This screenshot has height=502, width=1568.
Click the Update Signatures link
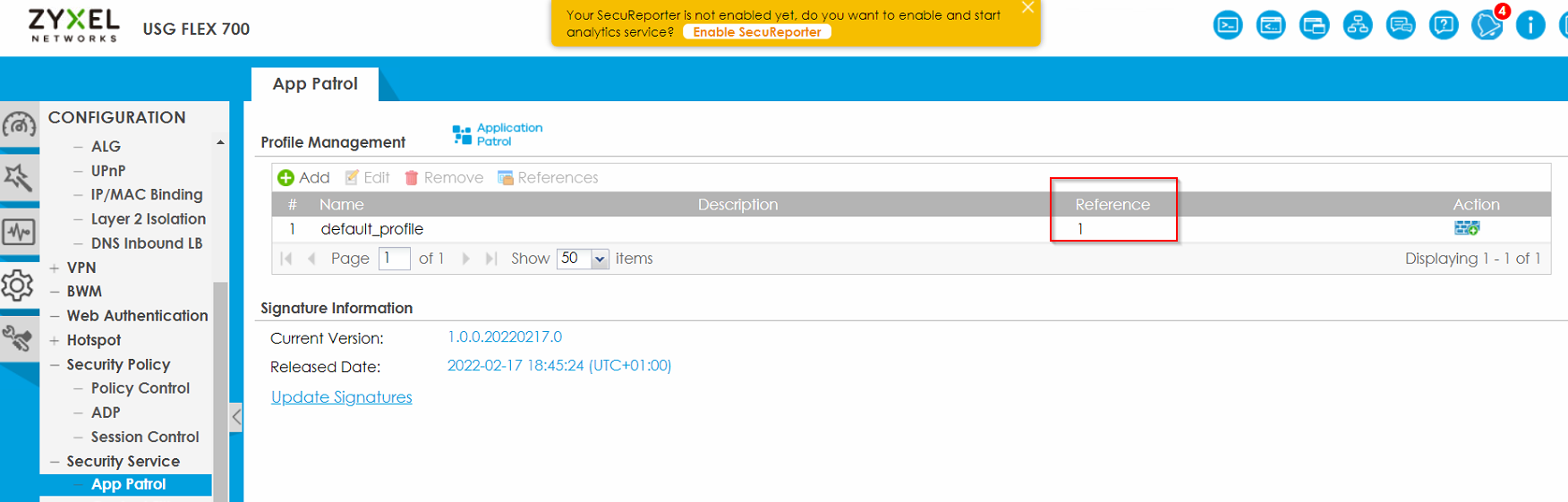(341, 397)
